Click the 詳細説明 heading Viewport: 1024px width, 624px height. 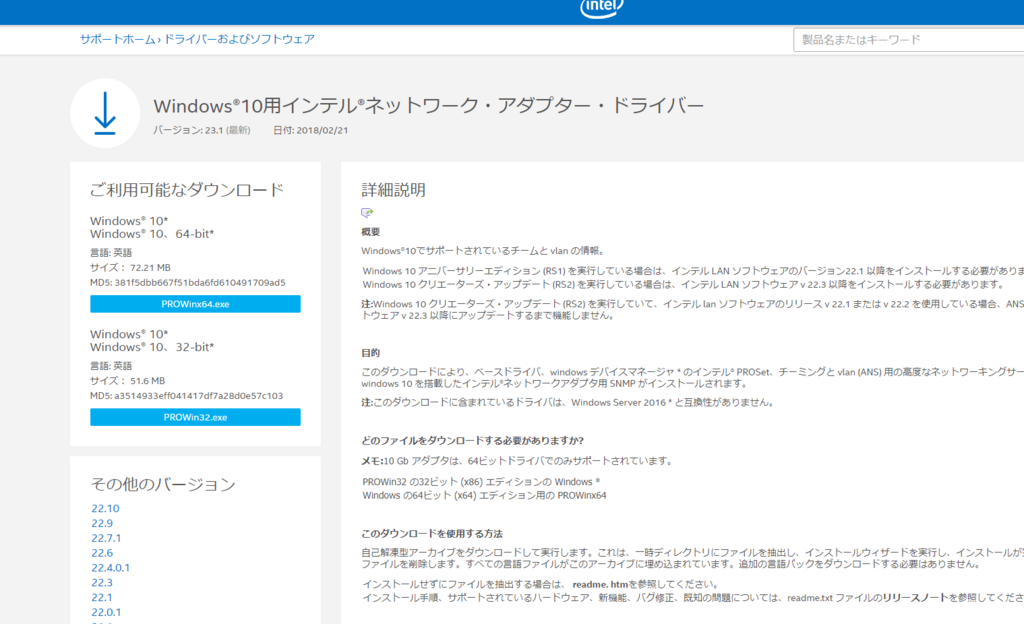point(393,190)
